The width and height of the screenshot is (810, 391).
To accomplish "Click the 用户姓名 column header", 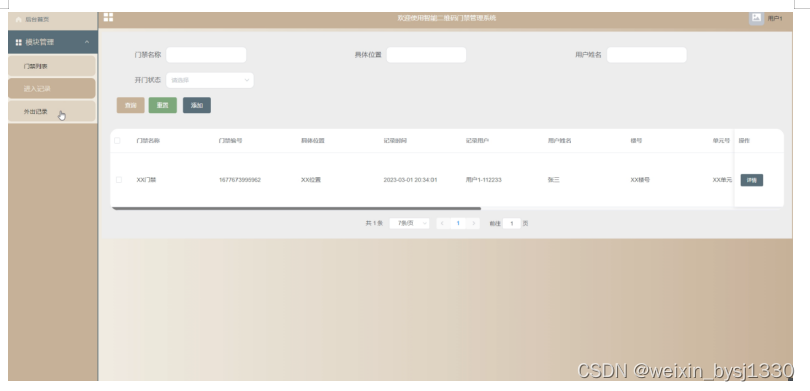I will click(559, 140).
